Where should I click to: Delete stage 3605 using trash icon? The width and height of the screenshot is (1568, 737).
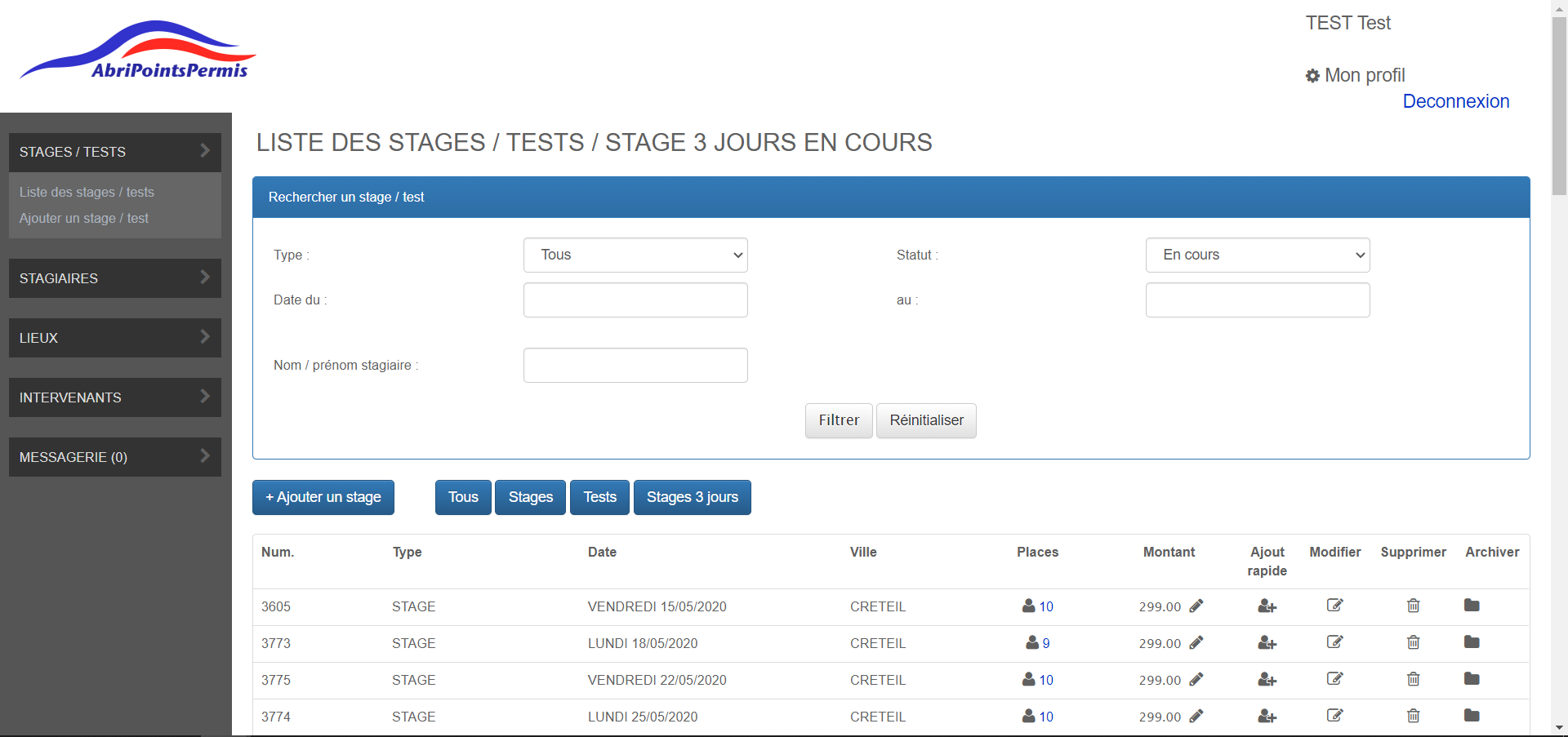(x=1413, y=606)
